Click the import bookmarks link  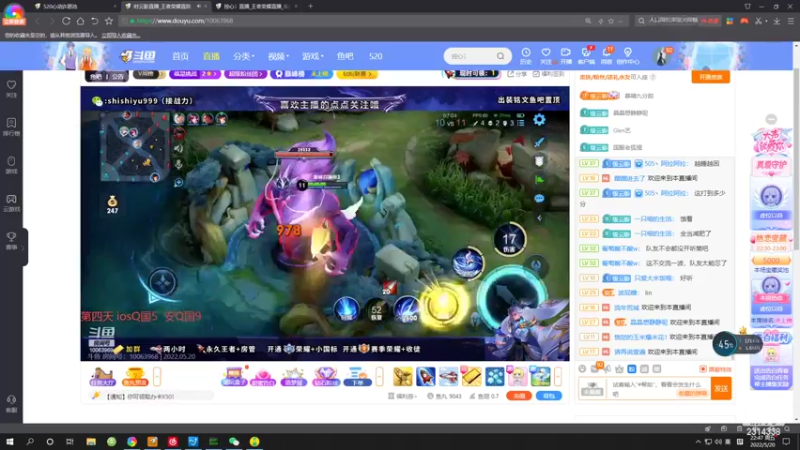[x=120, y=35]
